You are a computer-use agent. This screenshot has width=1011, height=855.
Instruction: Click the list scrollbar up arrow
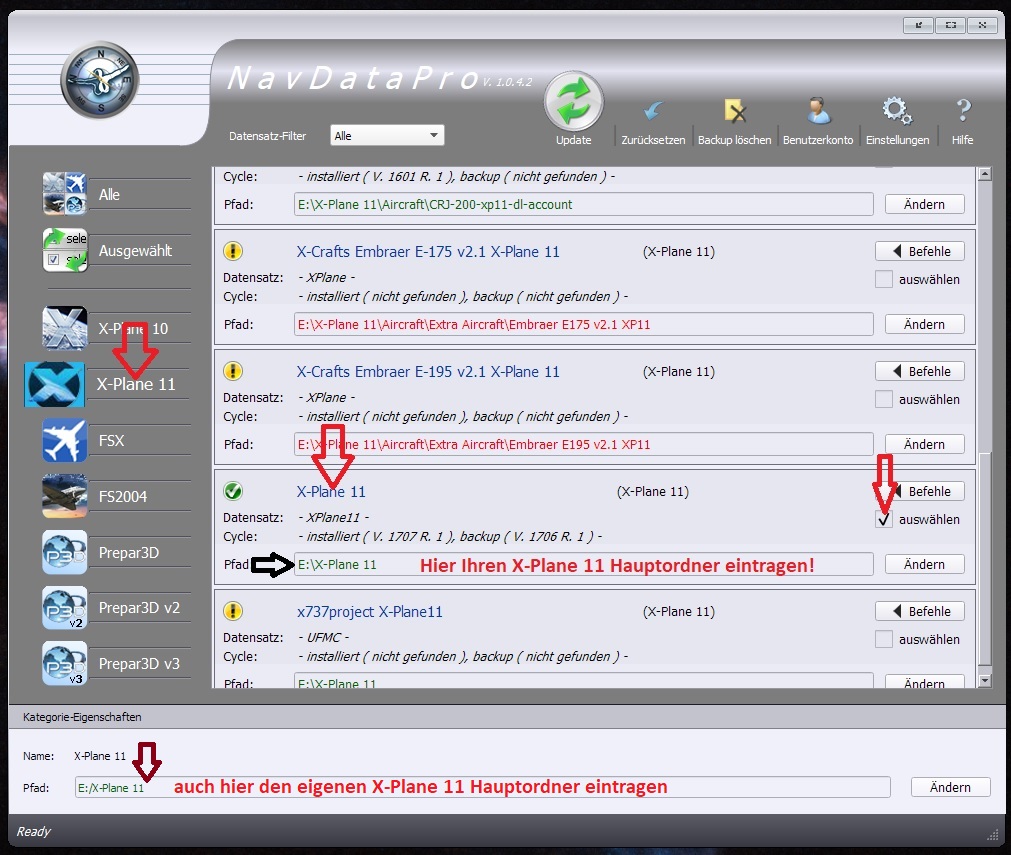click(985, 173)
